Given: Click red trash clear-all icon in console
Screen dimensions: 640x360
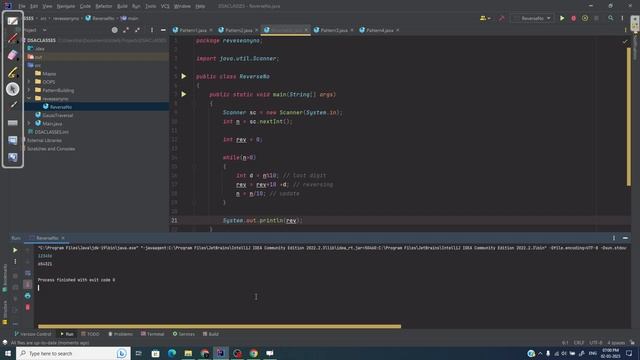Looking at the screenshot, I should click(x=28, y=307).
